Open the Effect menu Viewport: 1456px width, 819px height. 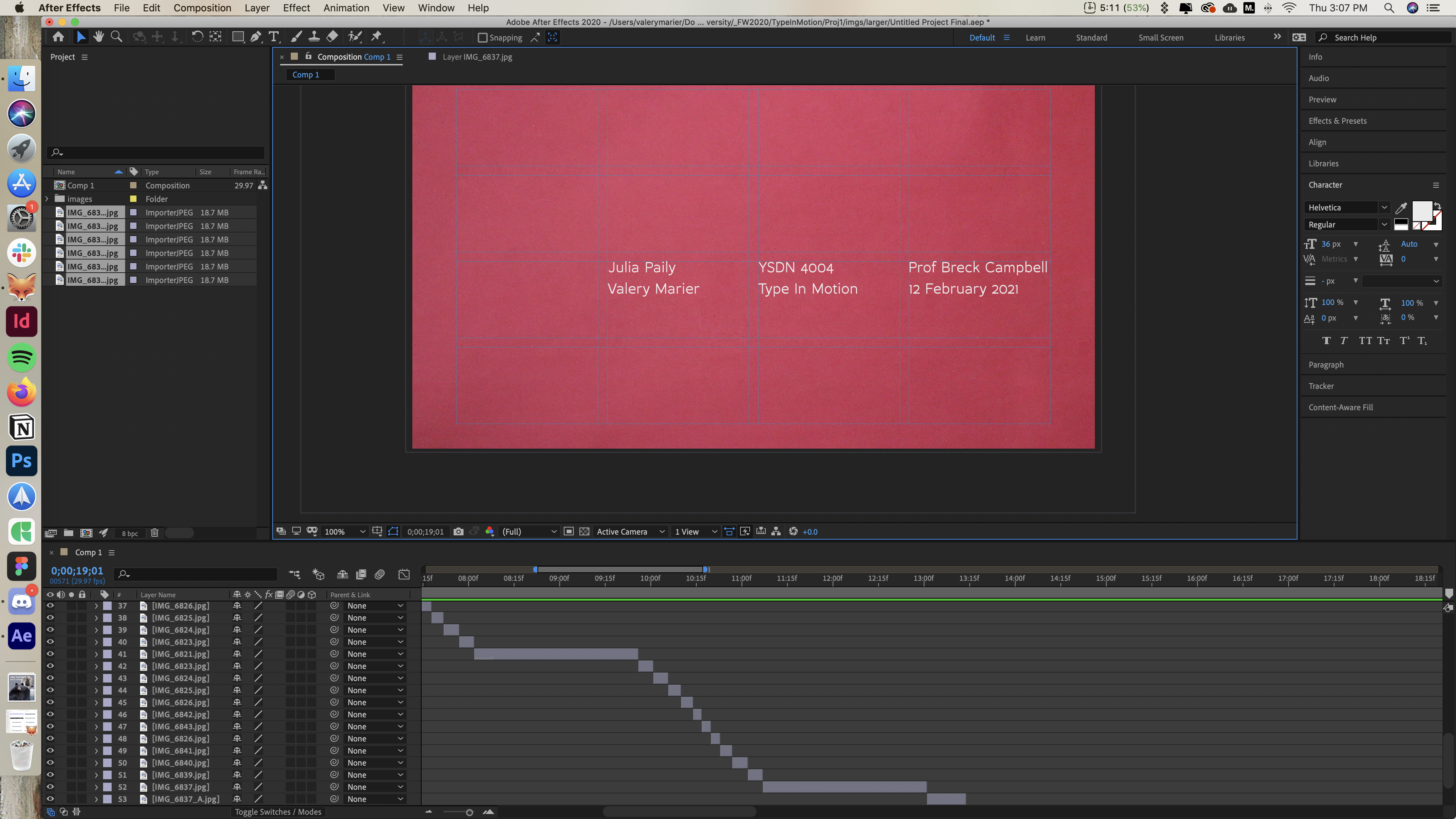296,8
